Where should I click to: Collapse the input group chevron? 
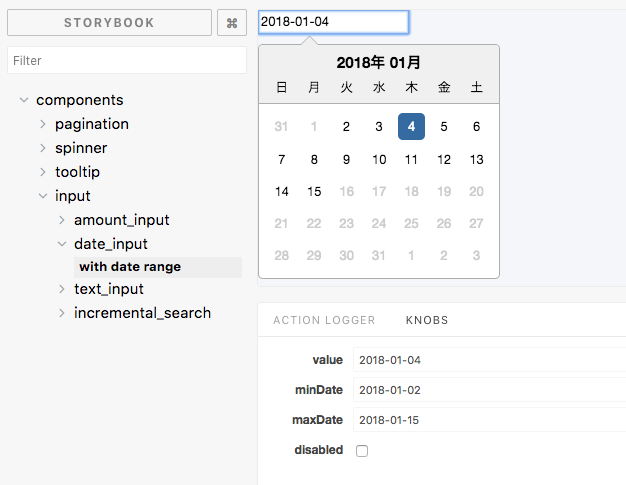coord(43,196)
